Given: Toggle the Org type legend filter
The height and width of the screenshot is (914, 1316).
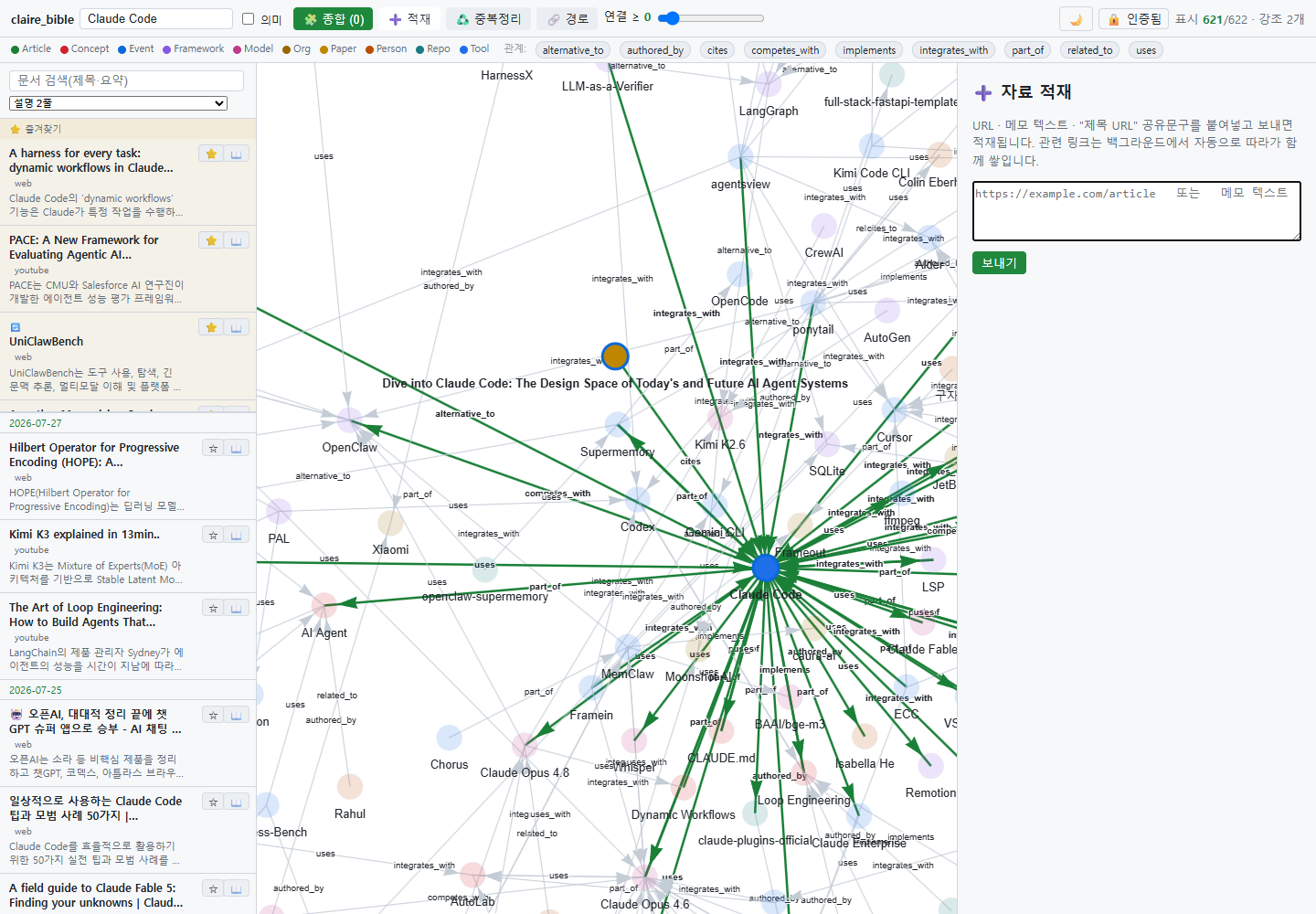Looking at the screenshot, I should [296, 49].
